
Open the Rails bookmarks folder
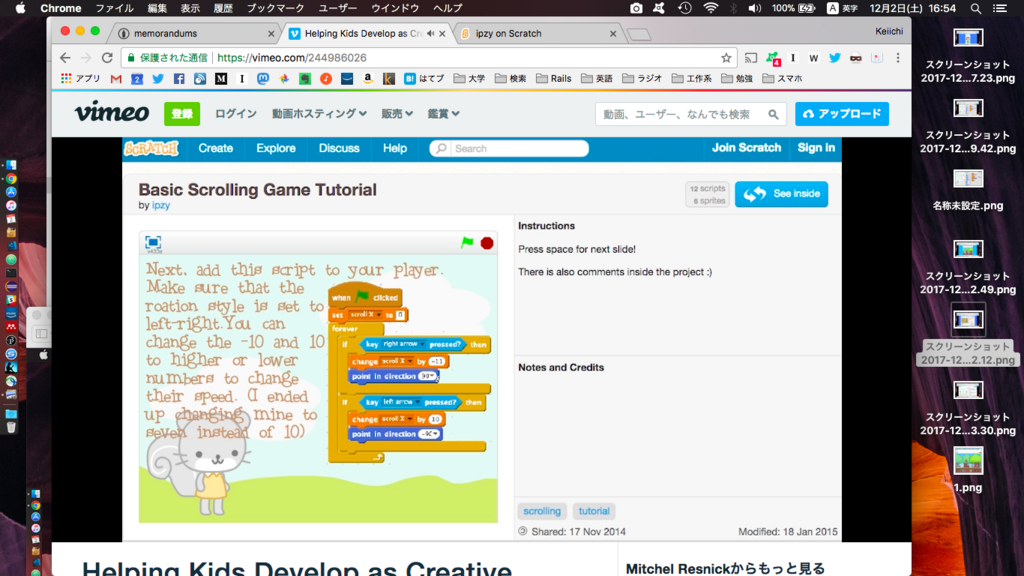pos(554,78)
